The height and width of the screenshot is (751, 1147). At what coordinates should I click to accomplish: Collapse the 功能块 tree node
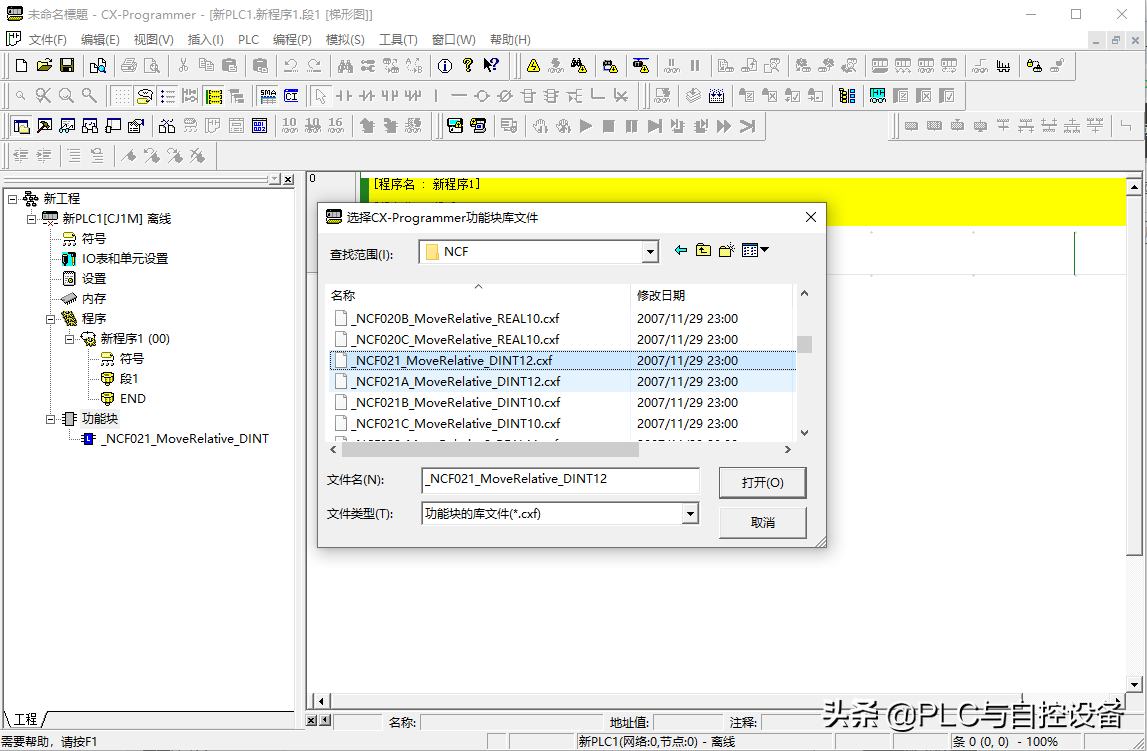[x=52, y=419]
